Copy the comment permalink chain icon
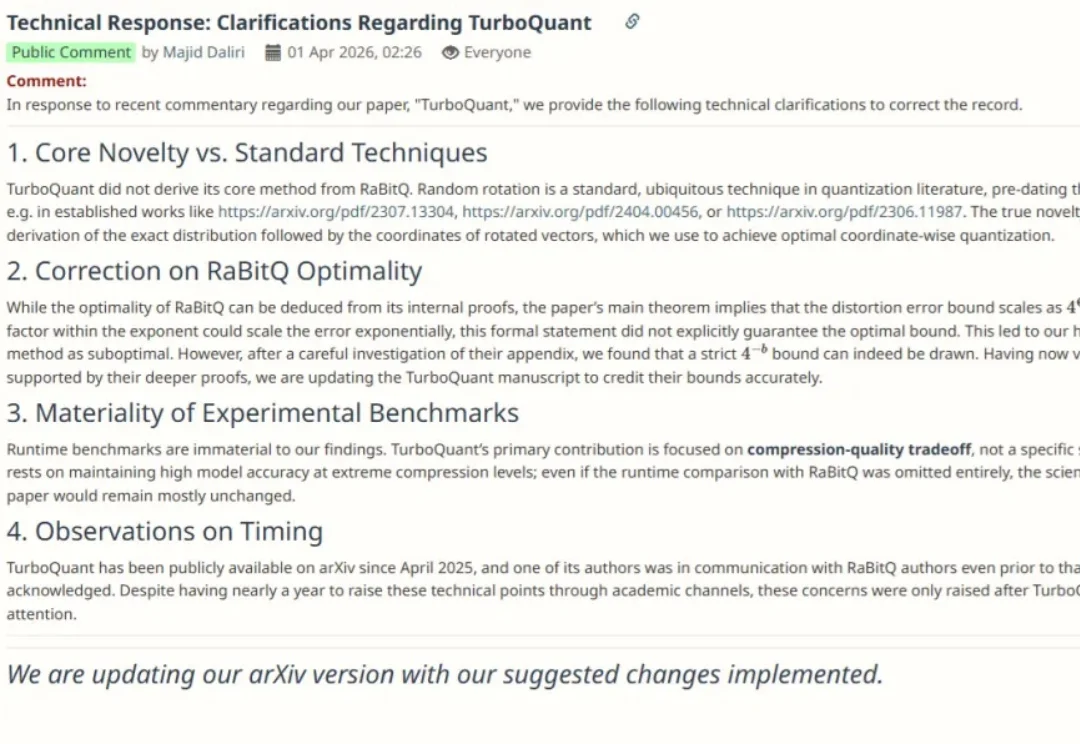This screenshot has width=1080, height=744. point(632,21)
